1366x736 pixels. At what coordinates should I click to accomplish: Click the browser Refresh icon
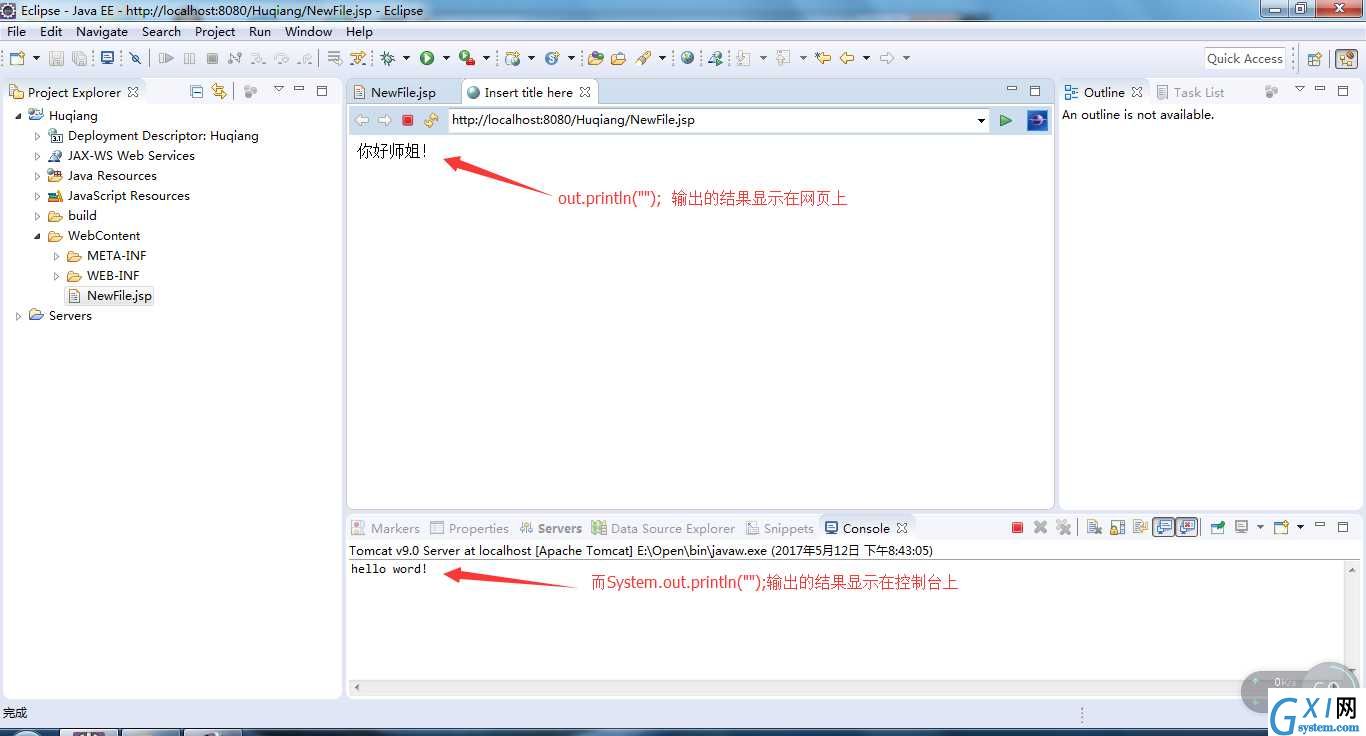(431, 120)
